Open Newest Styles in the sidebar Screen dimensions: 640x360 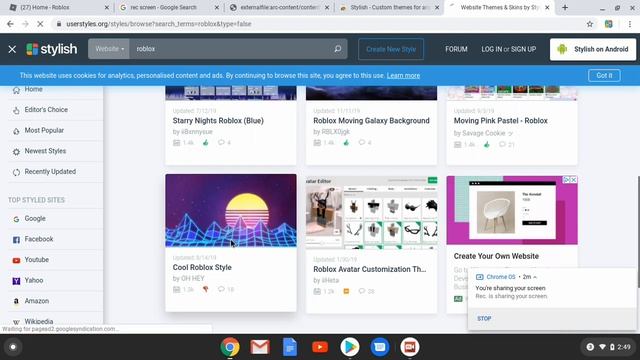point(45,151)
